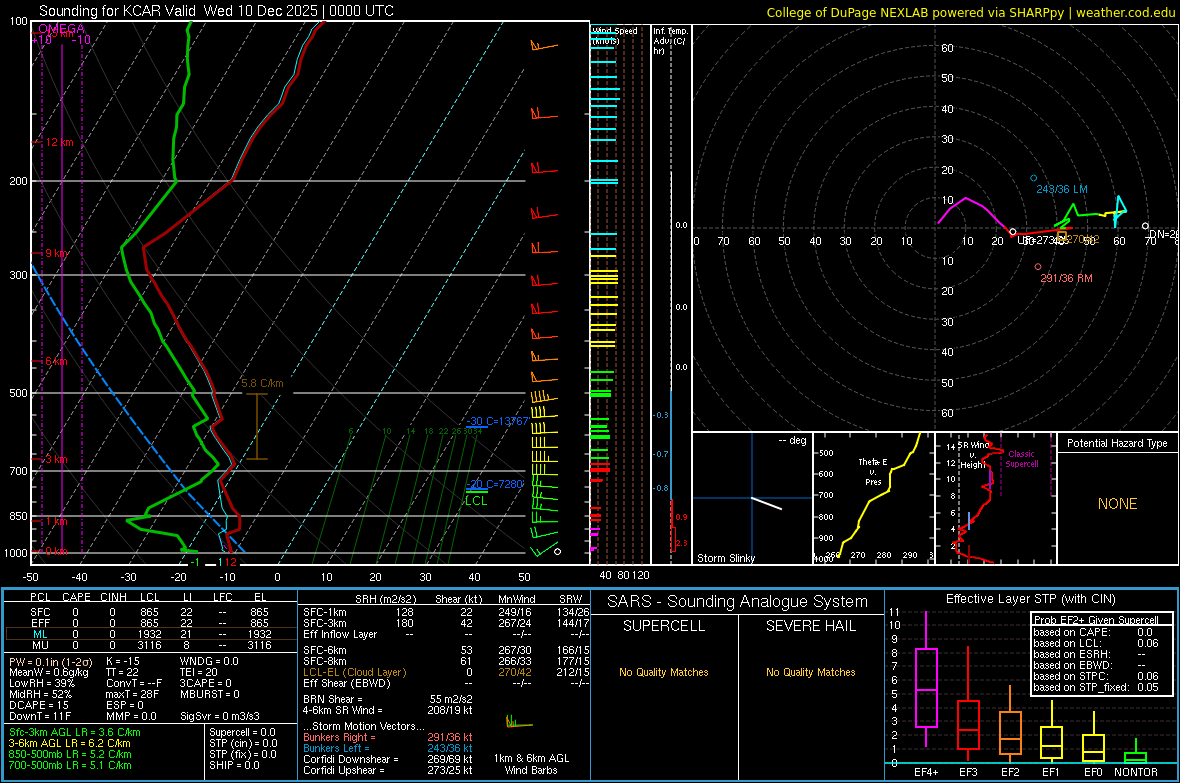Select the EFF parcel row
Screen dimensions: 1180x783
151,623
